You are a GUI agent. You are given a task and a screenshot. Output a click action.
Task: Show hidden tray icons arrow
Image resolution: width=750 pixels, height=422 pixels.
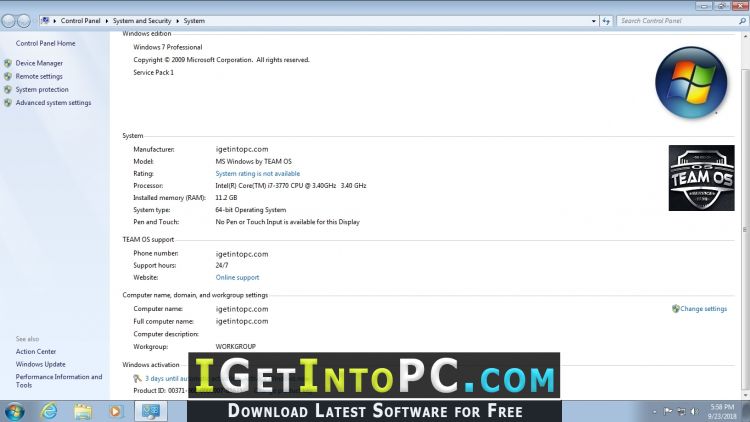[x=655, y=411]
